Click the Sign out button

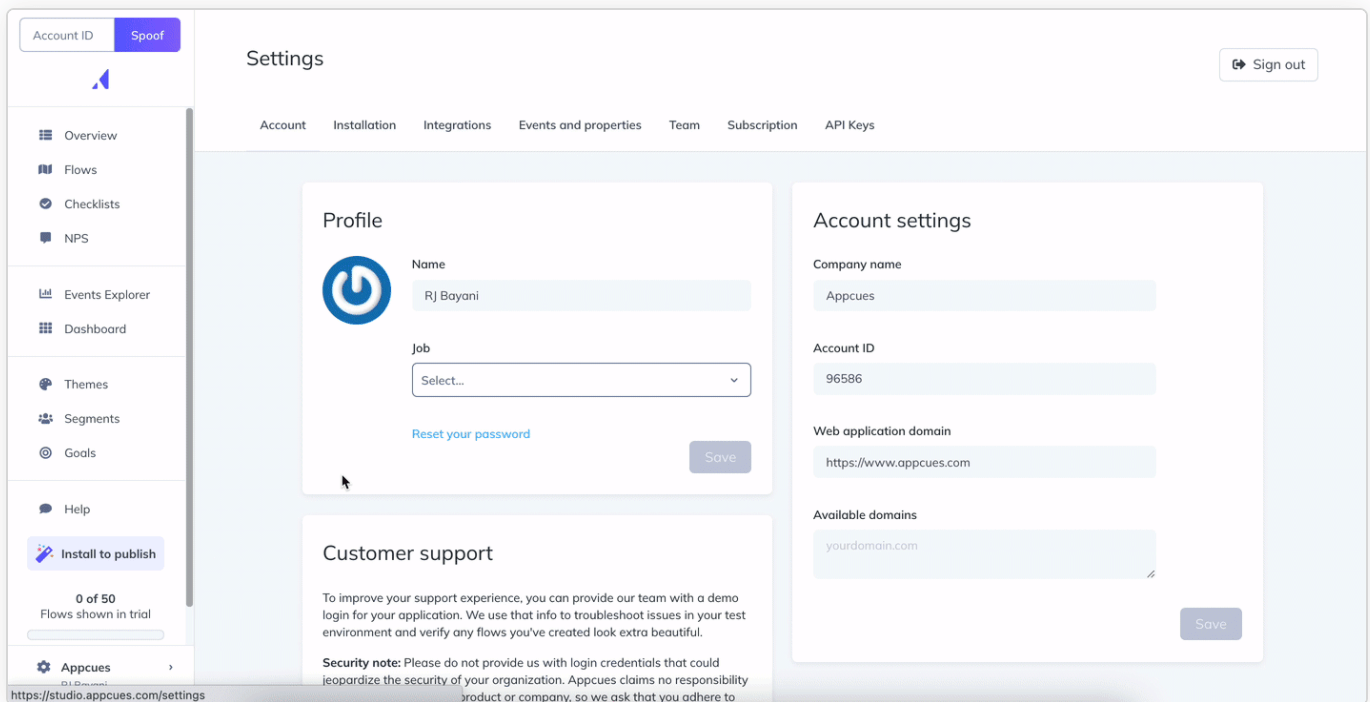(1268, 65)
